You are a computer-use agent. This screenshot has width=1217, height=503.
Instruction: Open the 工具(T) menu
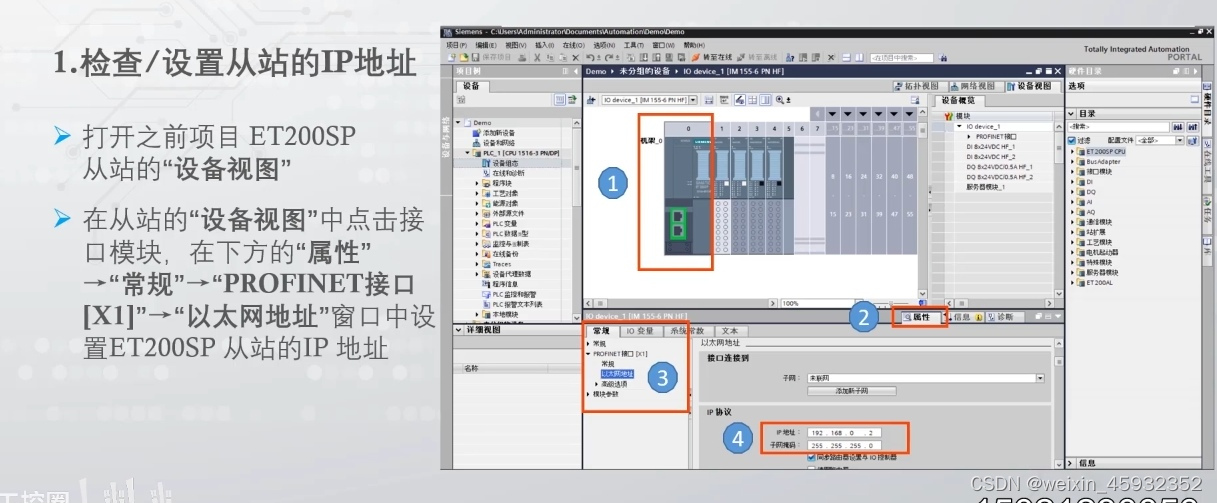(x=633, y=45)
